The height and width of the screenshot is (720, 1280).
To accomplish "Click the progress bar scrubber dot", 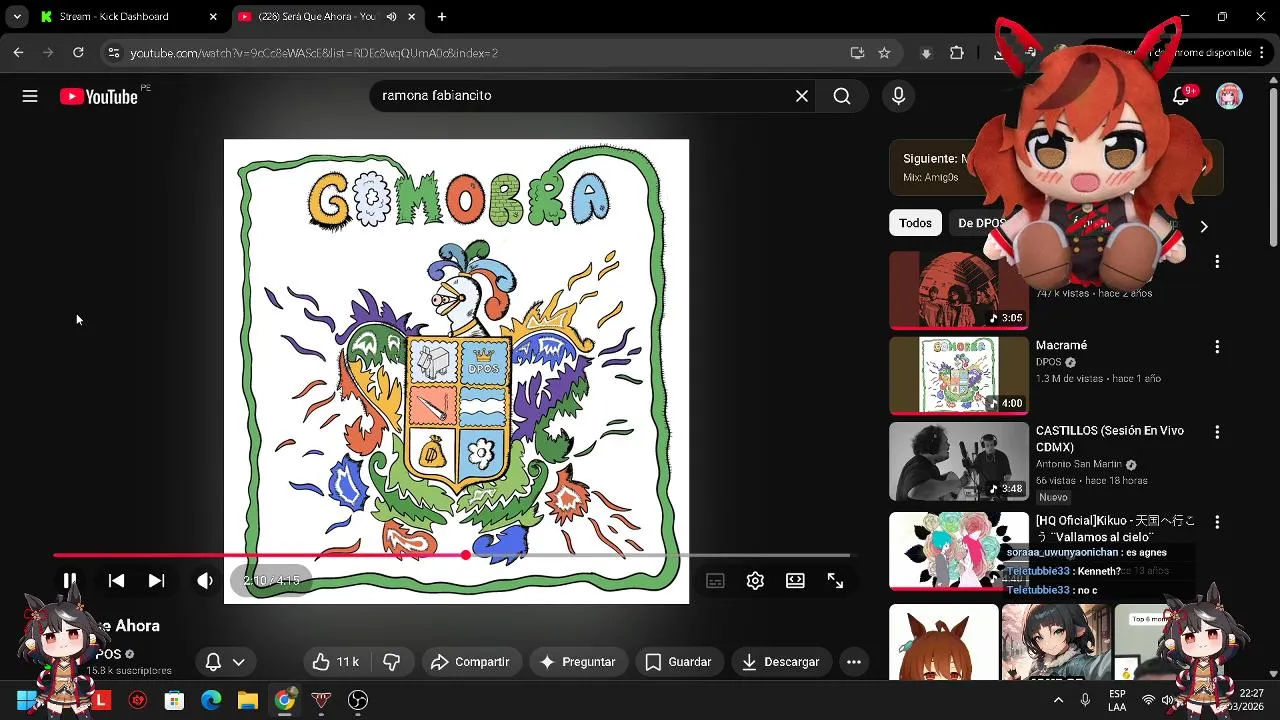I will click(466, 555).
